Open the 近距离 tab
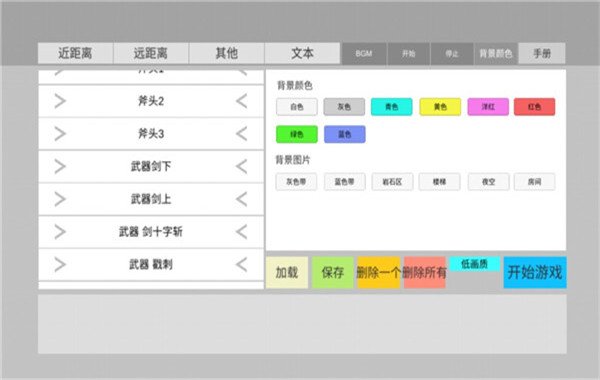 75,53
